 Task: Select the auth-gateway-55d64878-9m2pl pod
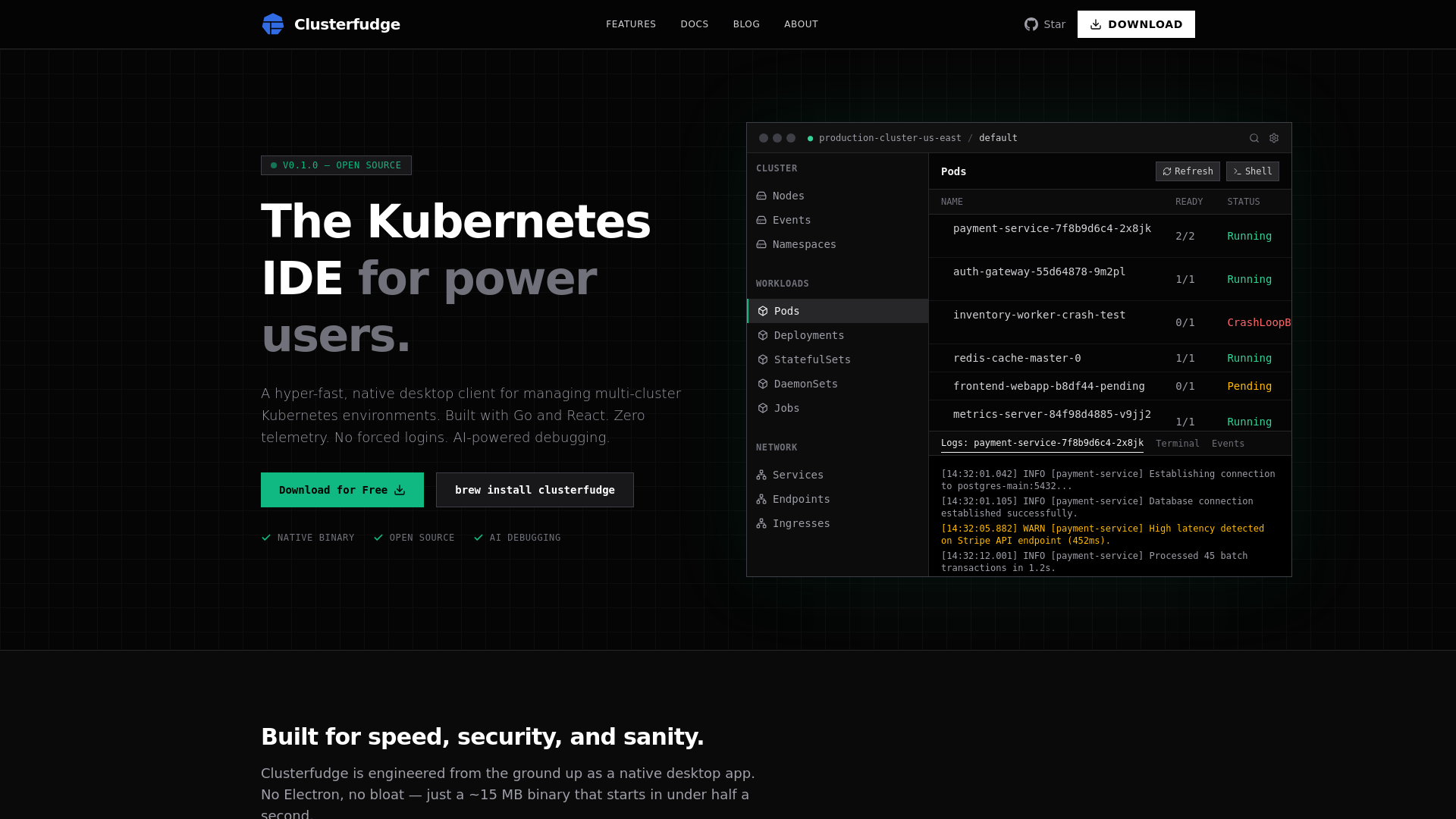pyautogui.click(x=1110, y=279)
